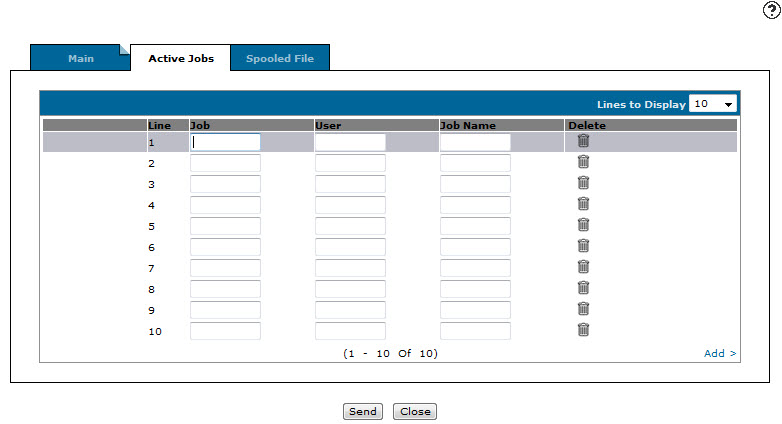Focus the User field on line 3
Viewport: 782px width, 424px height.
[350, 184]
